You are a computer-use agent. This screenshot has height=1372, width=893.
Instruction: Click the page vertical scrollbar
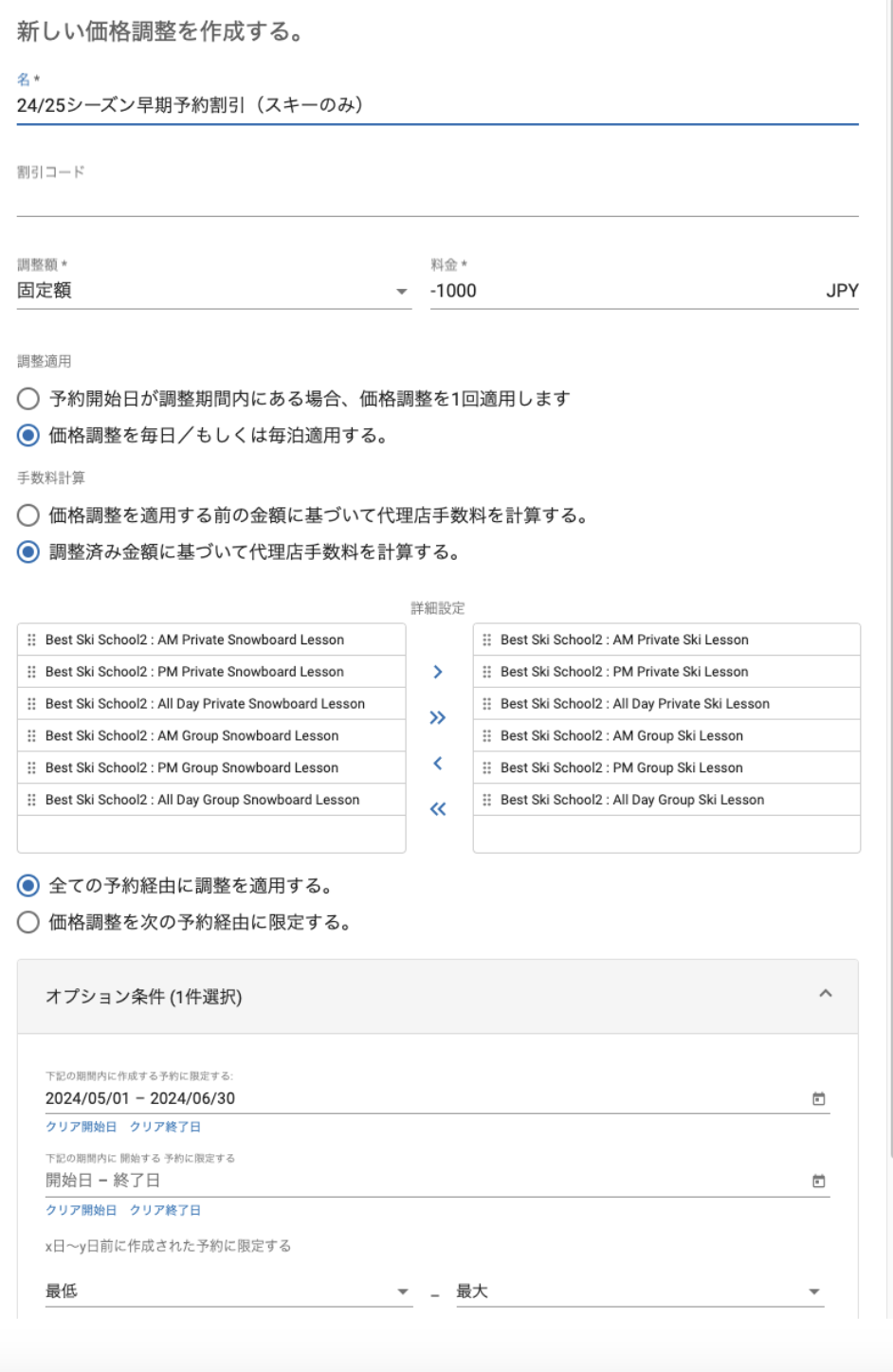[x=889, y=578]
